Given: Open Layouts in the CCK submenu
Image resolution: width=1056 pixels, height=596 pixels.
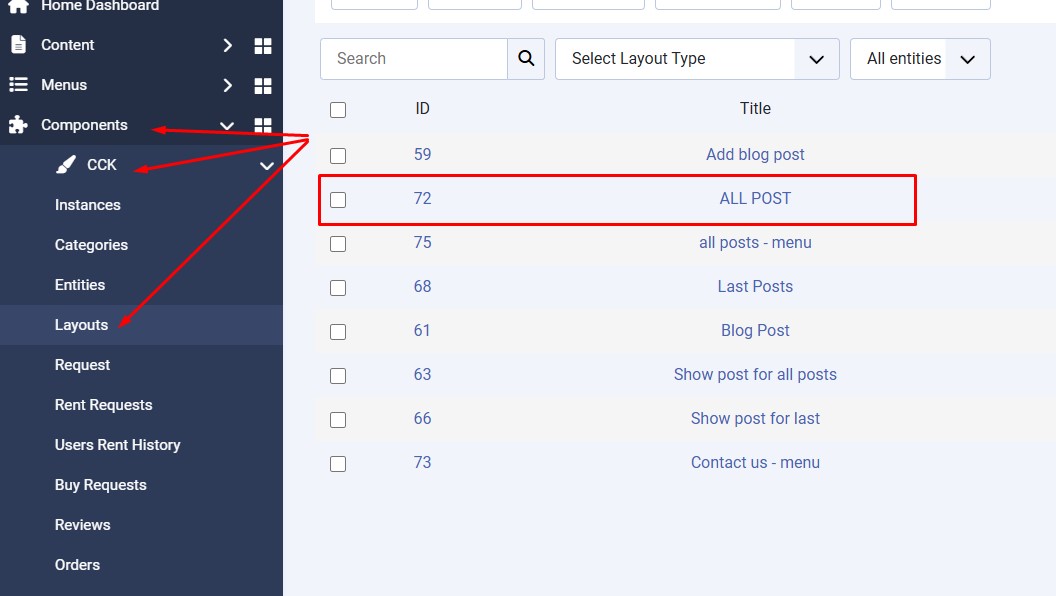Looking at the screenshot, I should pyautogui.click(x=81, y=325).
